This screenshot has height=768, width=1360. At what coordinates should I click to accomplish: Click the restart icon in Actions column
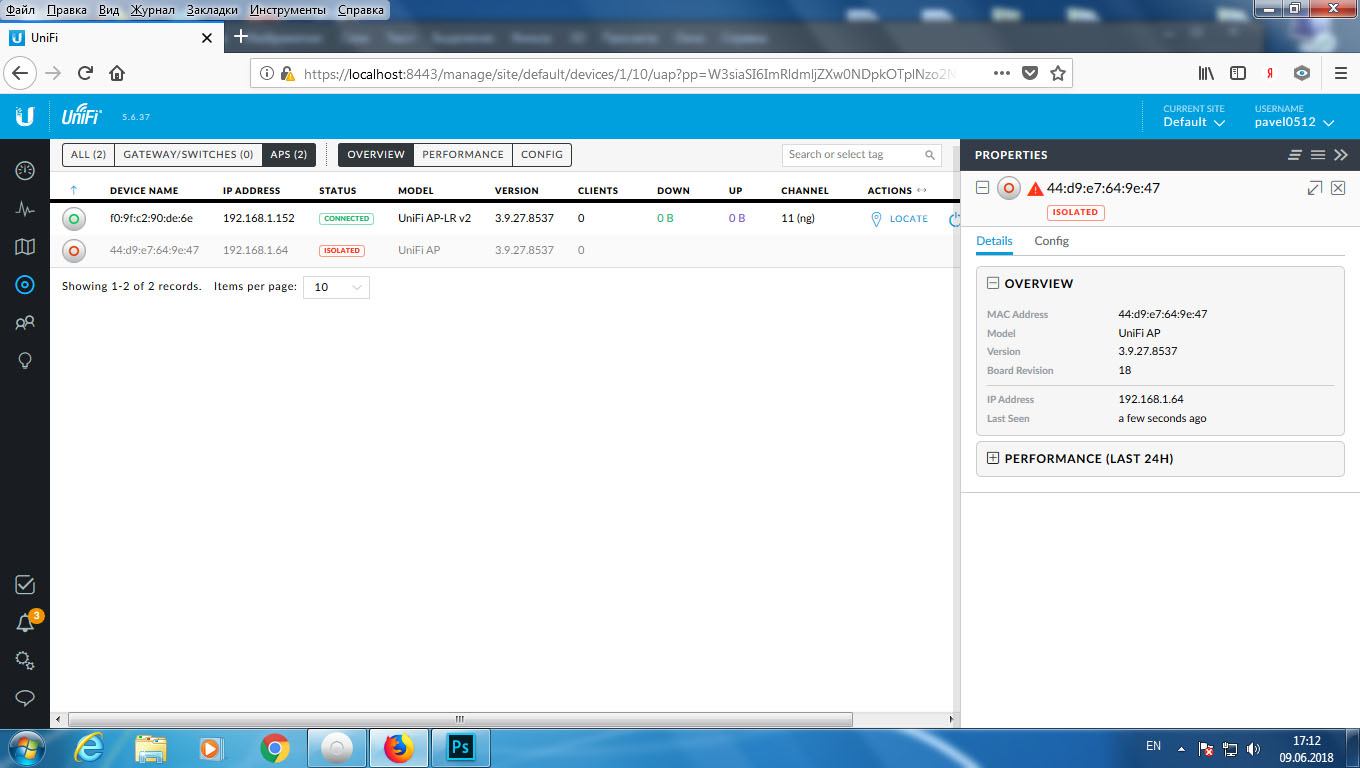(x=954, y=218)
